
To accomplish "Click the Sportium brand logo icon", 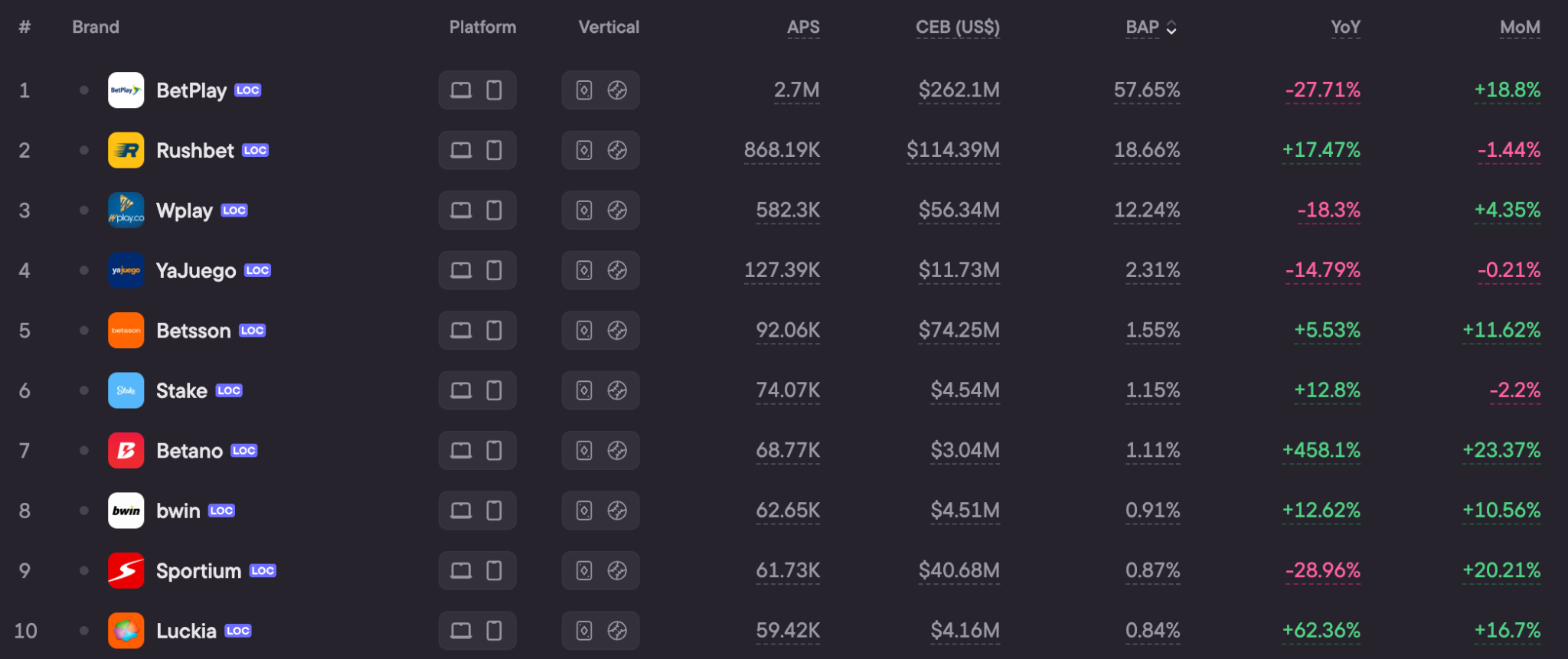I will click(126, 571).
